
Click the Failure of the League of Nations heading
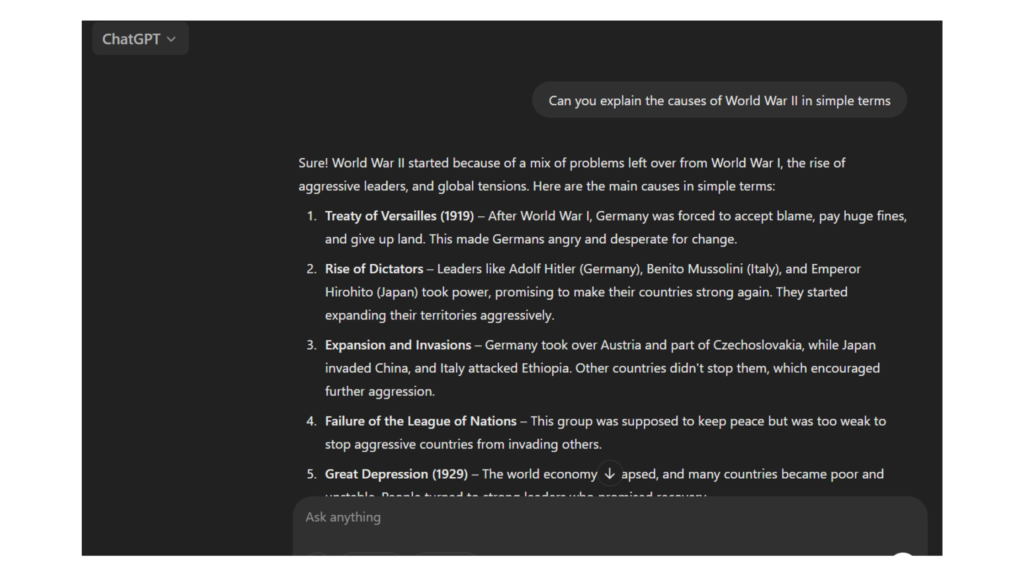[x=421, y=421]
